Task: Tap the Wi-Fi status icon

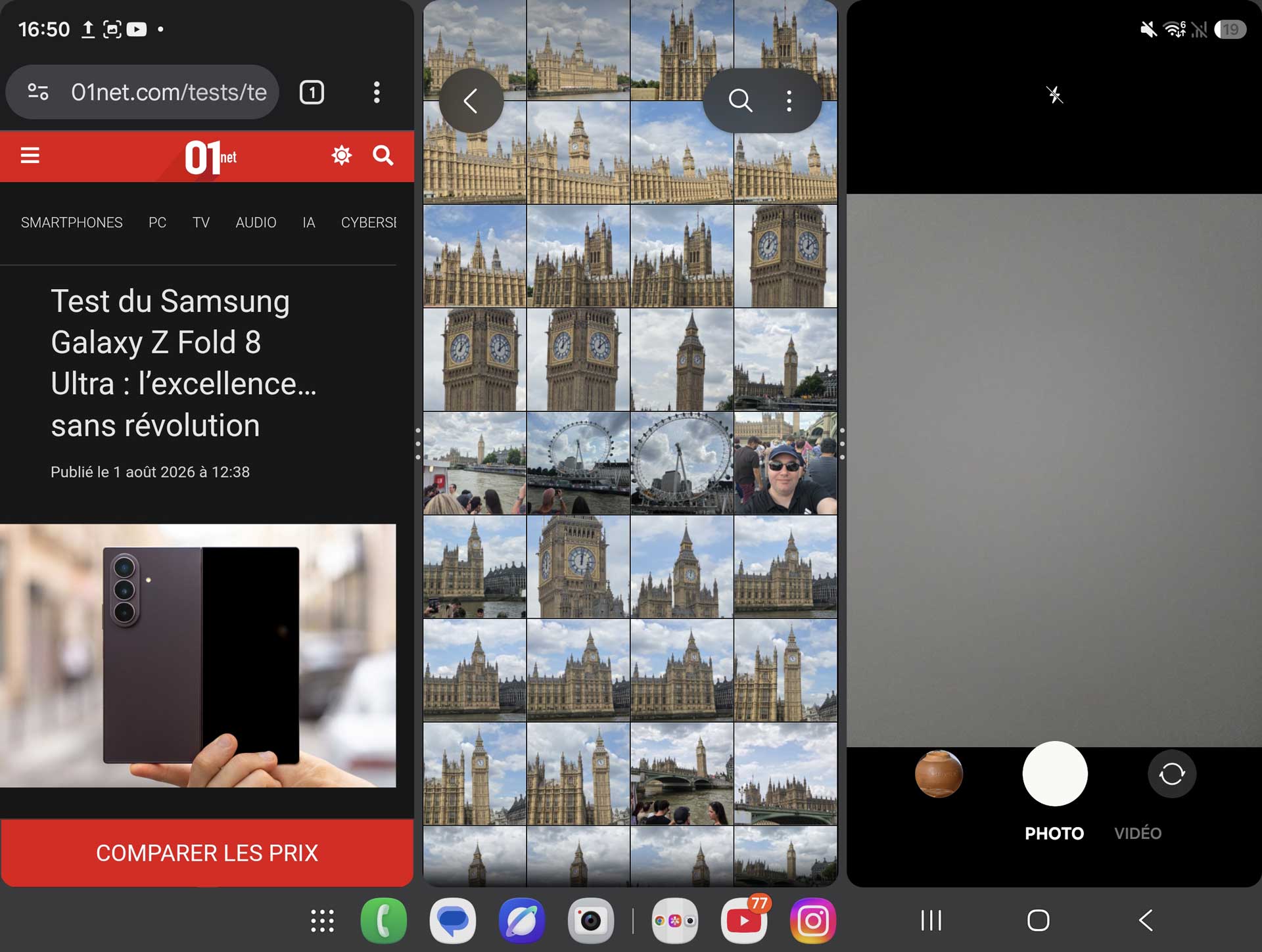Action: [x=1175, y=30]
